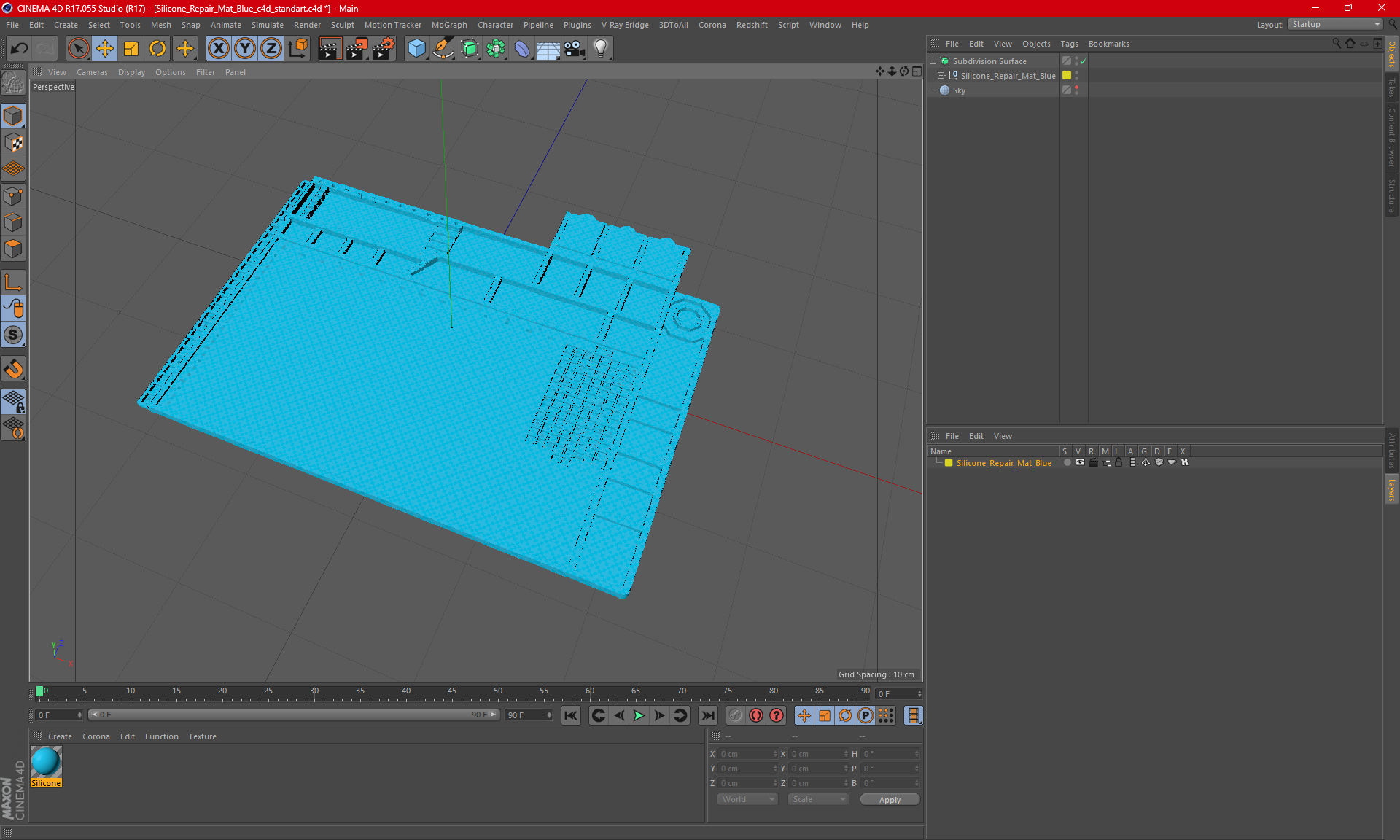Toggle layer view eye for Silicone_Repair_Mat_Blue
This screenshot has width=1400, height=840.
1080,463
